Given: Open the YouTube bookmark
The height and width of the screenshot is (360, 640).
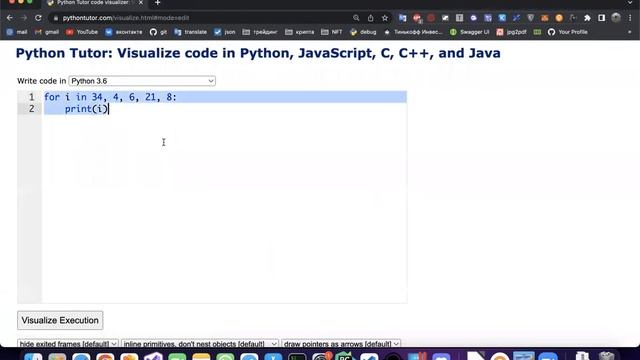Looking at the screenshot, I should [x=82, y=32].
